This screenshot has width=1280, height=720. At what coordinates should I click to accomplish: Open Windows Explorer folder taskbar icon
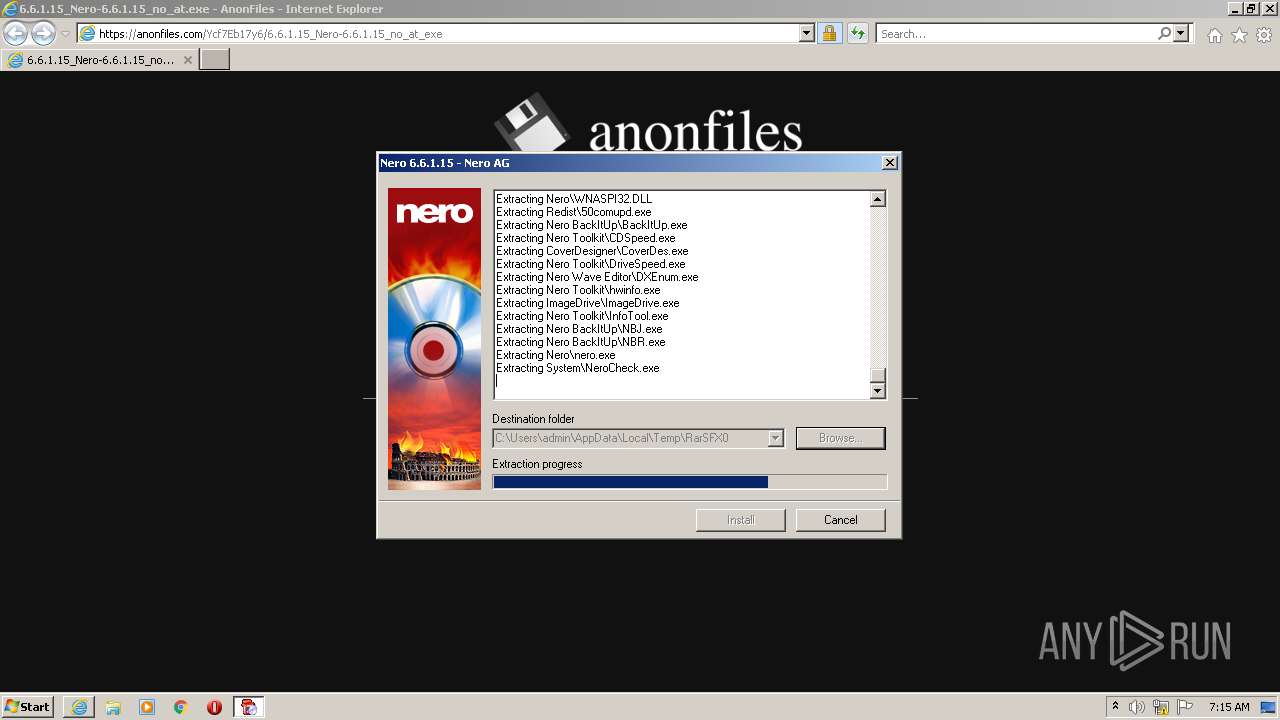tap(113, 707)
